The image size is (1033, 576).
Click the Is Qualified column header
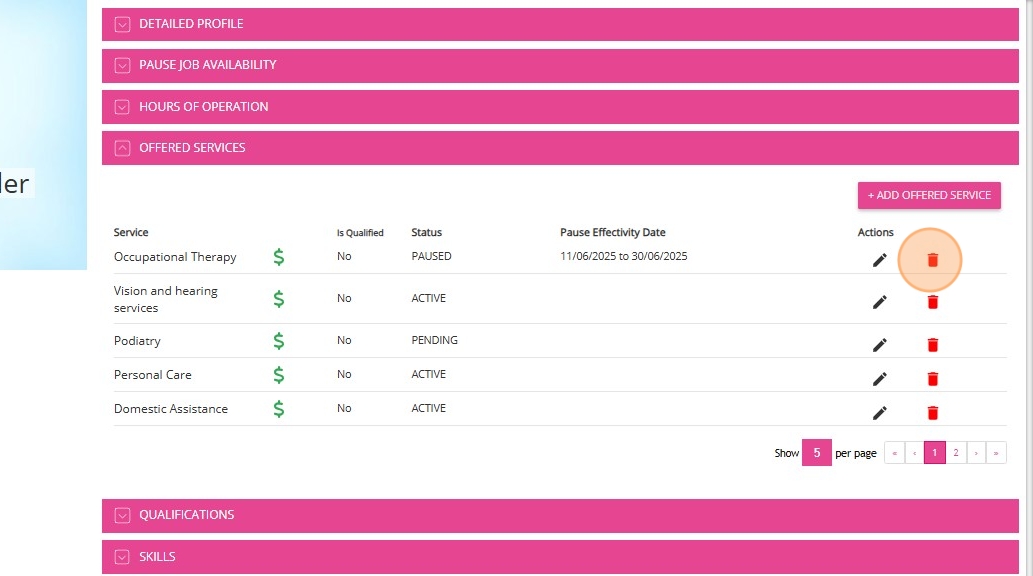point(360,233)
